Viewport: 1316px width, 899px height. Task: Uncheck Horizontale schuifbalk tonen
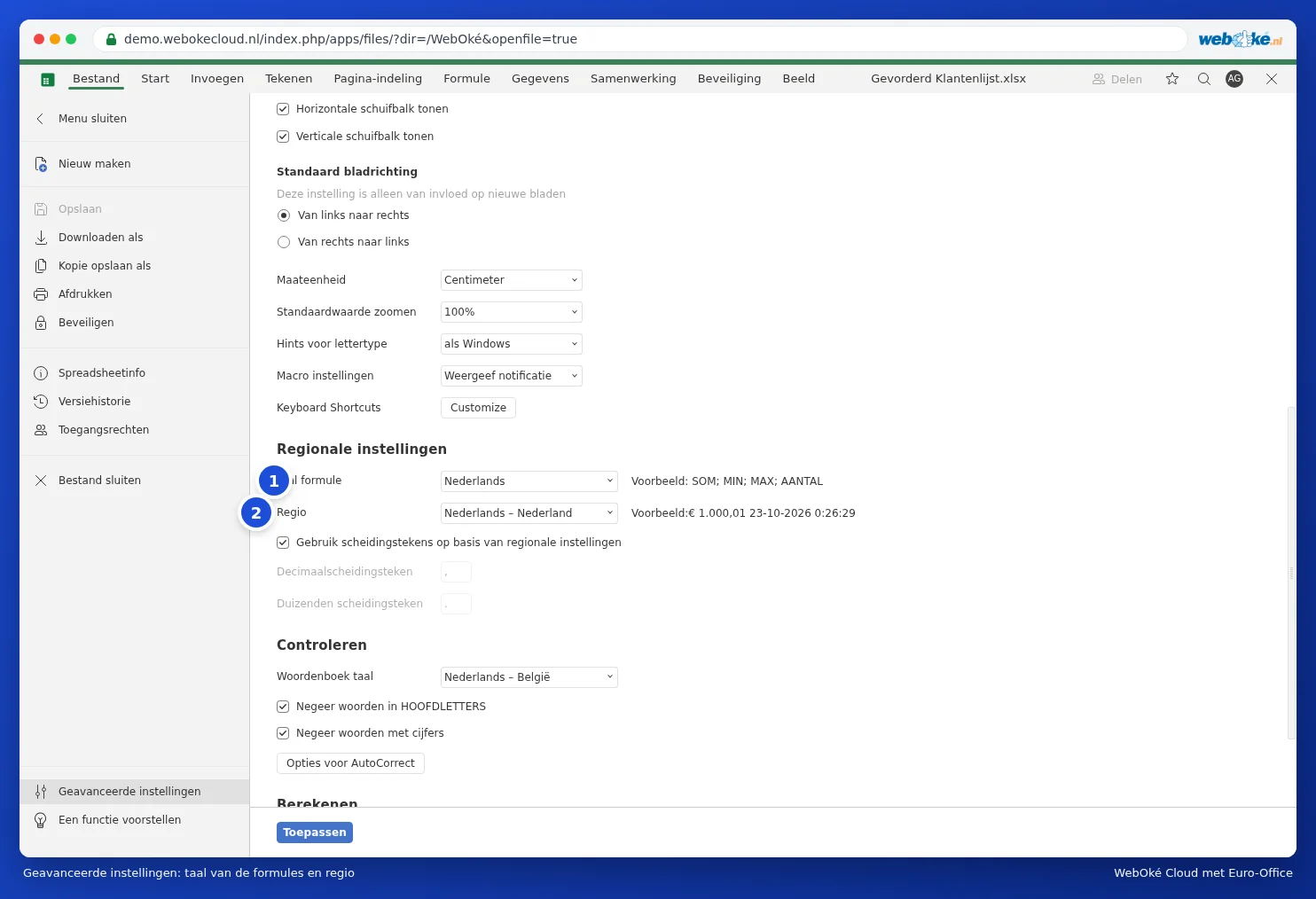point(283,109)
